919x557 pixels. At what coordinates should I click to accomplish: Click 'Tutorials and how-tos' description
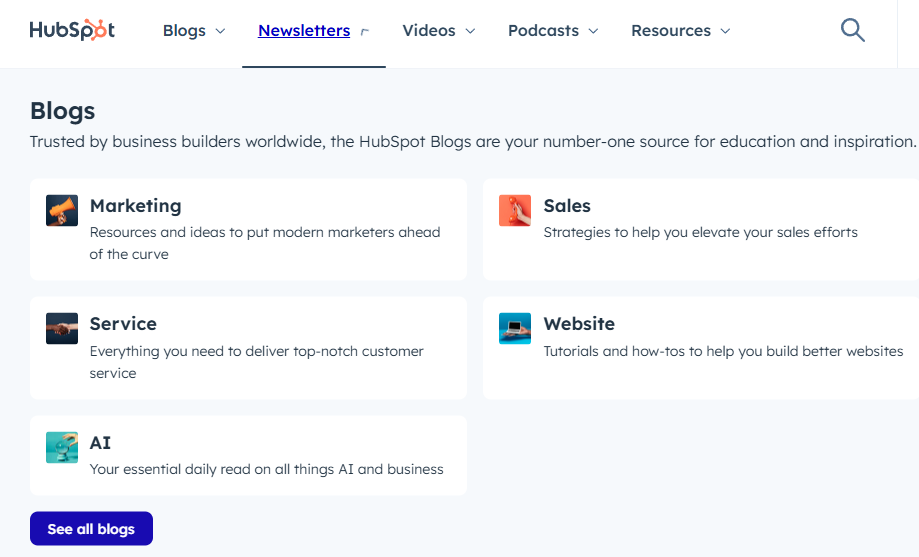(x=723, y=351)
